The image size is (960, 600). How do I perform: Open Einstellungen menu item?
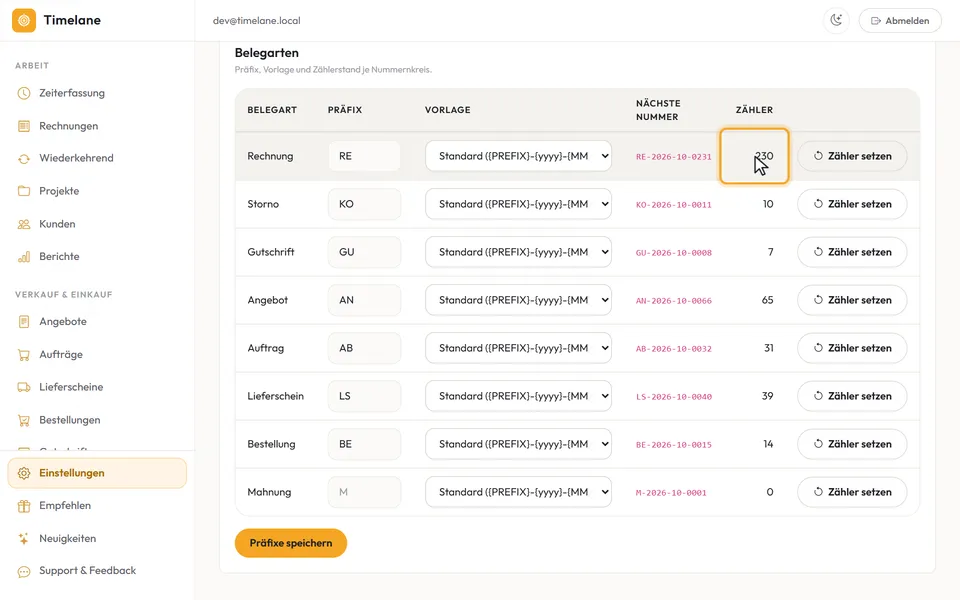click(x=97, y=473)
